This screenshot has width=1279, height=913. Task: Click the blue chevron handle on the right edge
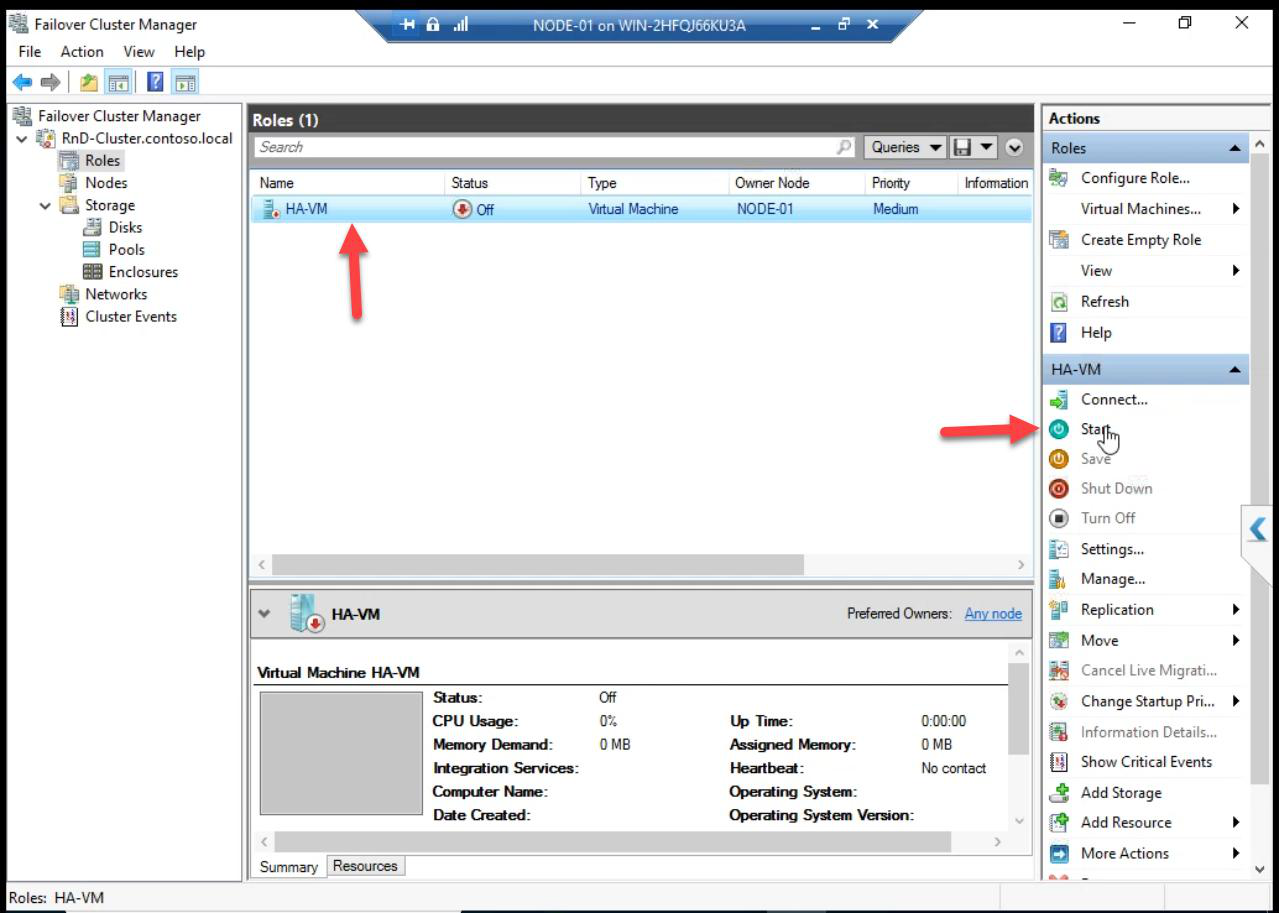click(1257, 528)
